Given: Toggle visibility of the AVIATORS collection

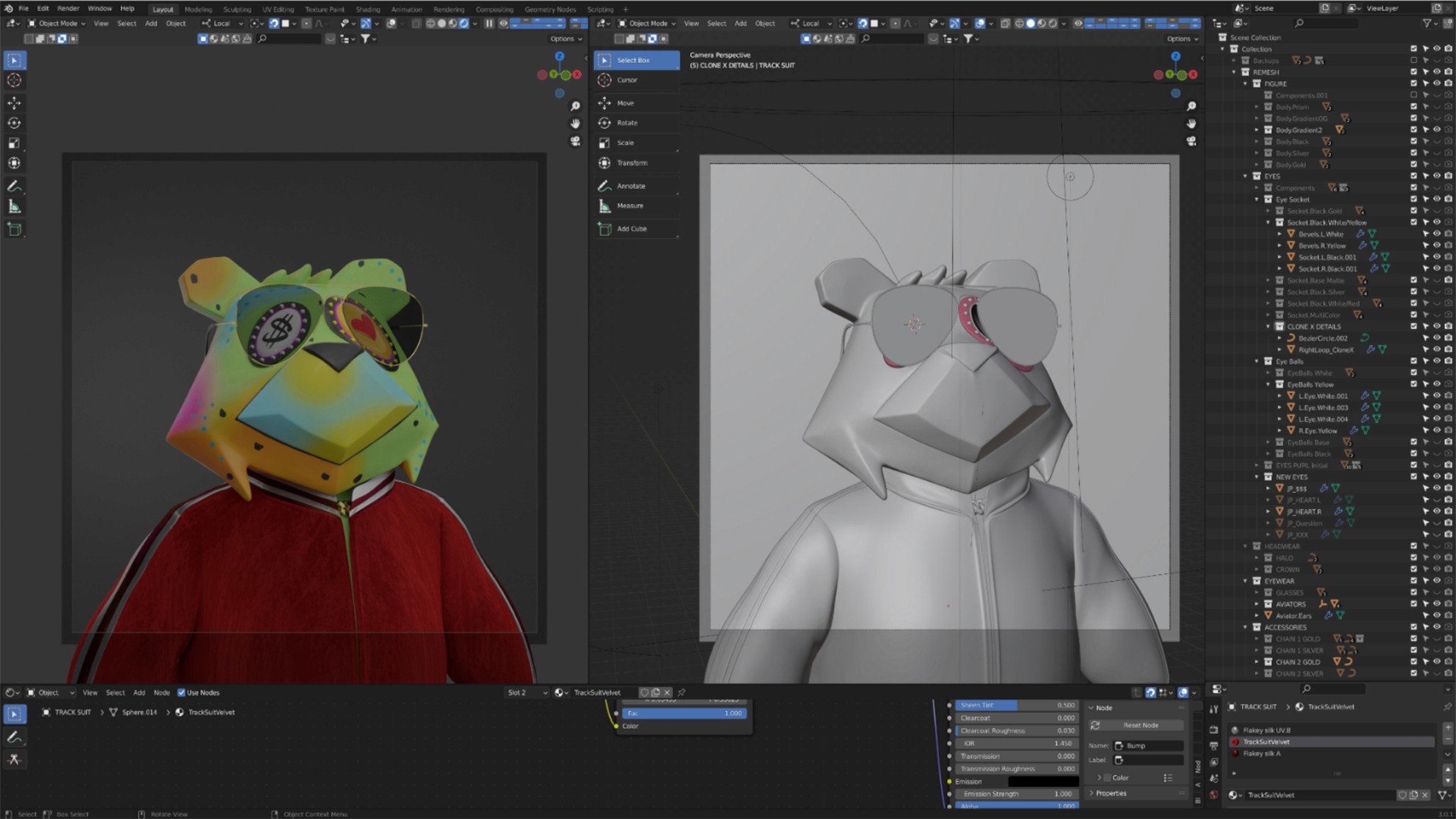Looking at the screenshot, I should 1436,604.
